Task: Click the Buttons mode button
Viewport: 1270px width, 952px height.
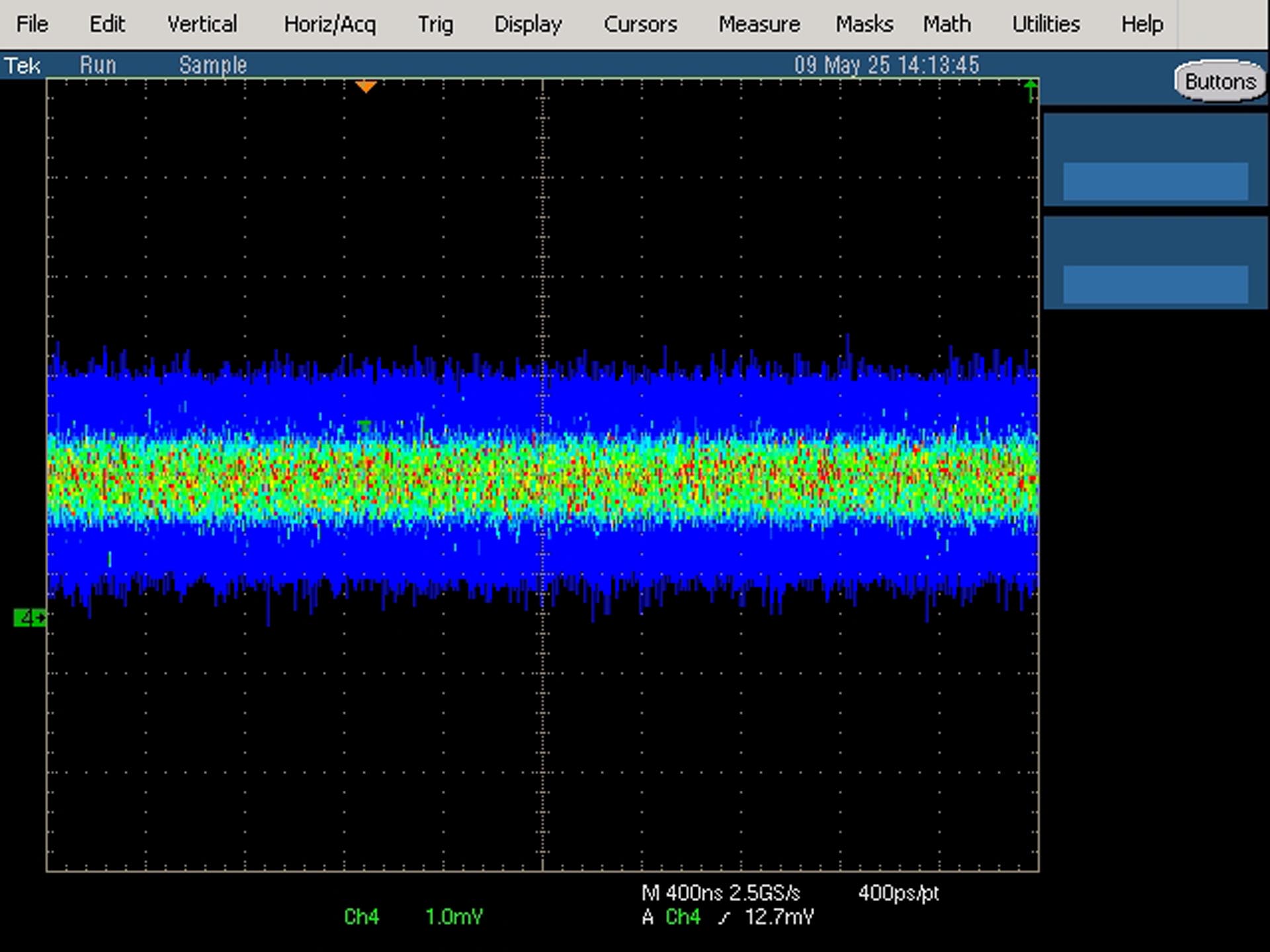Action: tap(1220, 81)
